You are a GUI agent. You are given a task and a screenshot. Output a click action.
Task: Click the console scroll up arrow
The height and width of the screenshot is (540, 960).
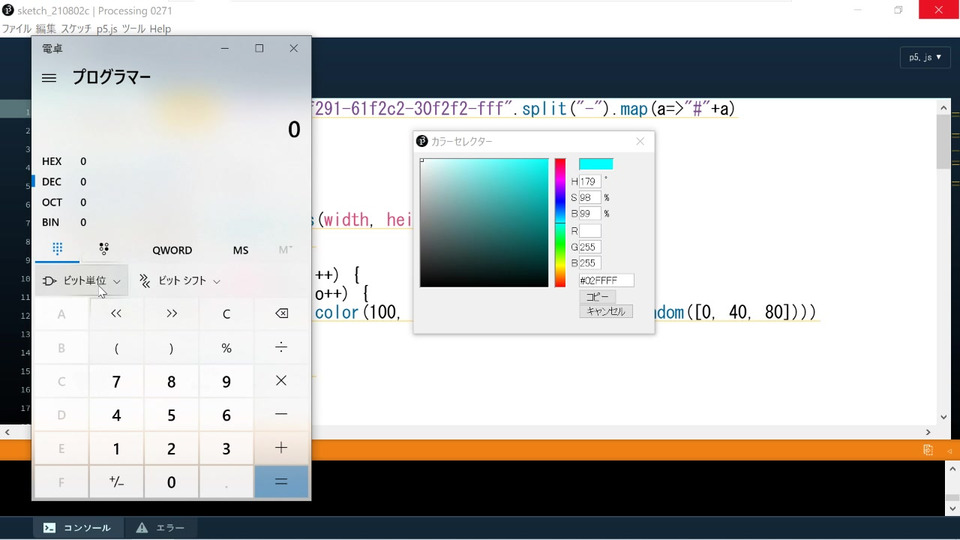pos(952,470)
